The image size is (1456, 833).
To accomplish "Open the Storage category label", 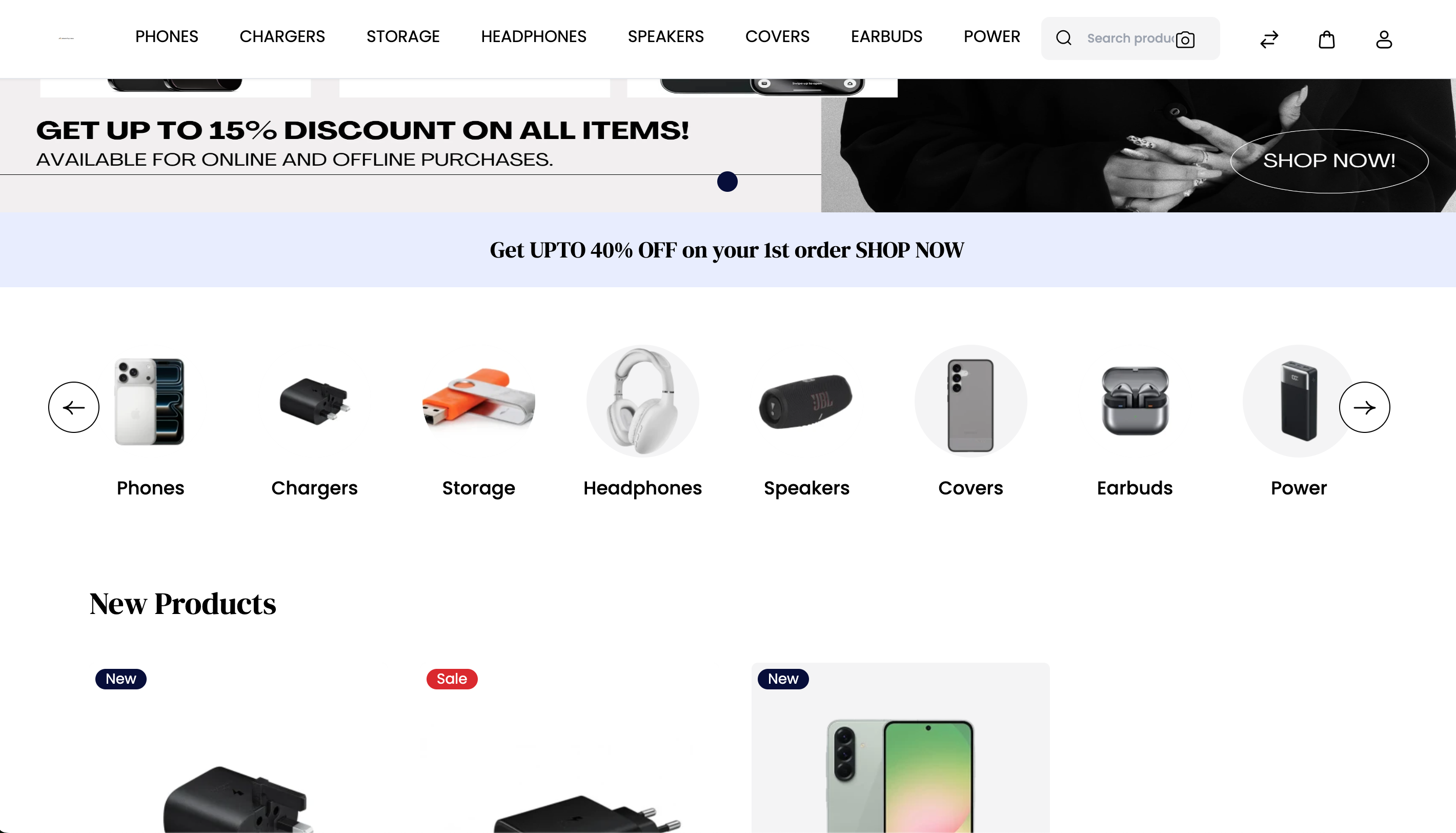I will coord(478,488).
